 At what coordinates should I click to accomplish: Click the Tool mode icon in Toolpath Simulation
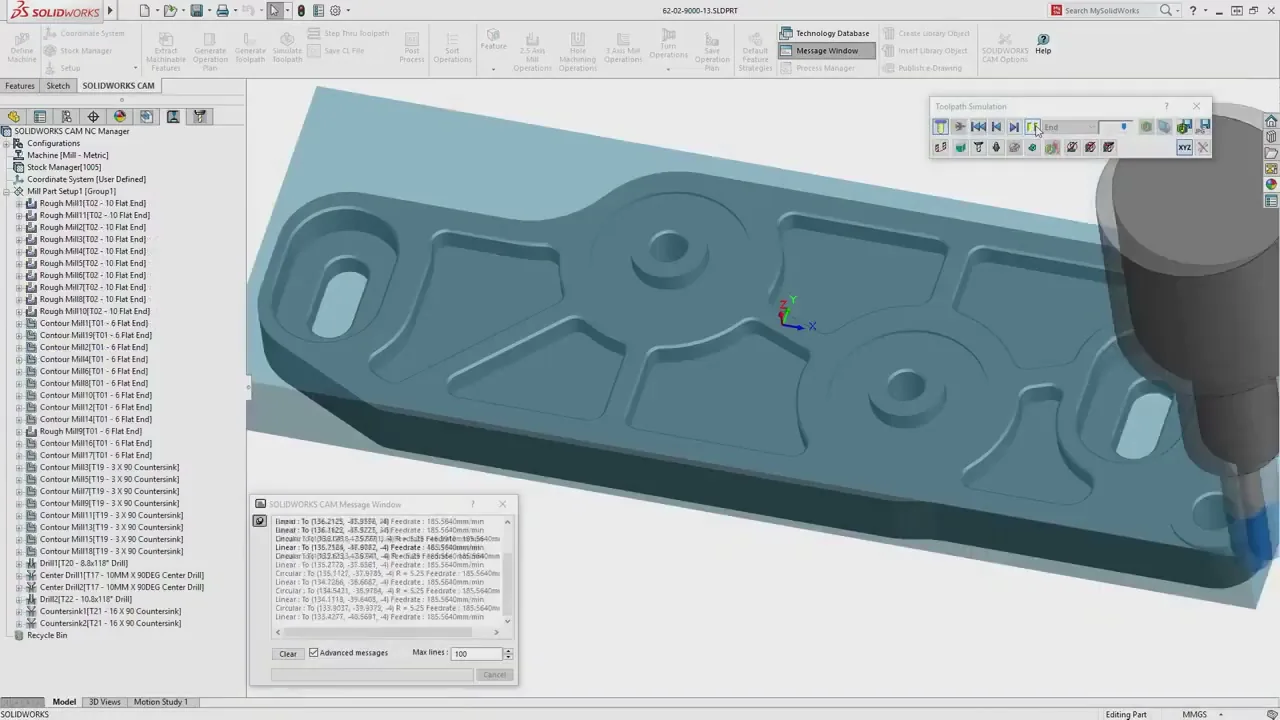(x=941, y=127)
